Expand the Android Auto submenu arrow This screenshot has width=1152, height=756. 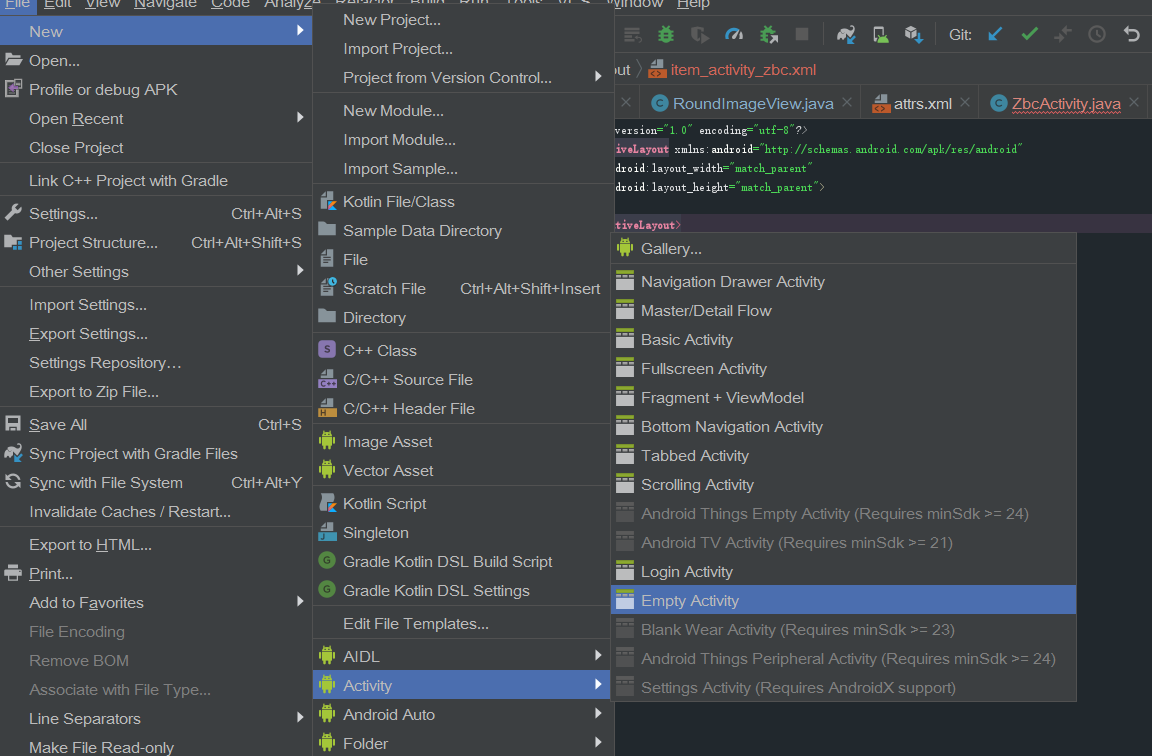coord(598,713)
